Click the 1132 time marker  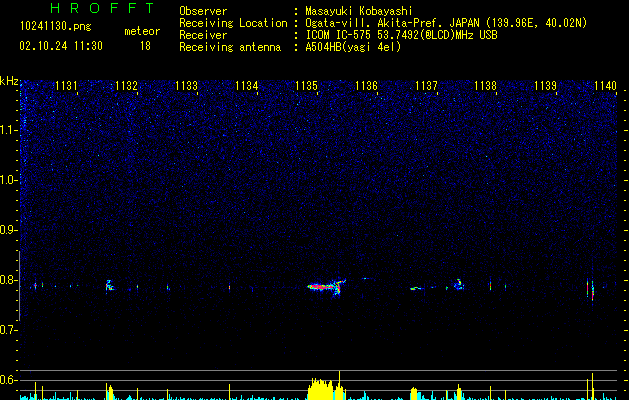[126, 86]
